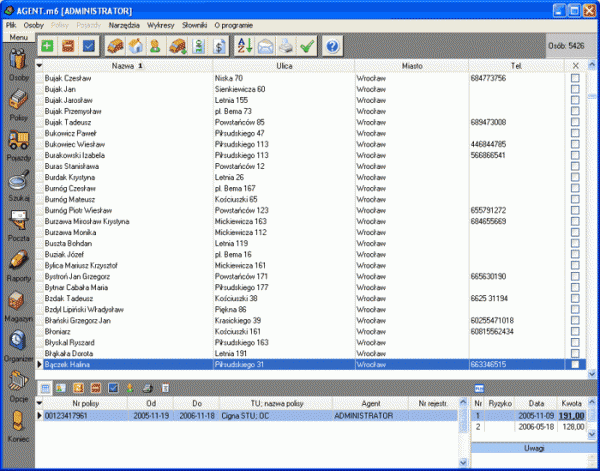
Task: Open Pojazdy in the left sidebar
Action: pyautogui.click(x=18, y=145)
